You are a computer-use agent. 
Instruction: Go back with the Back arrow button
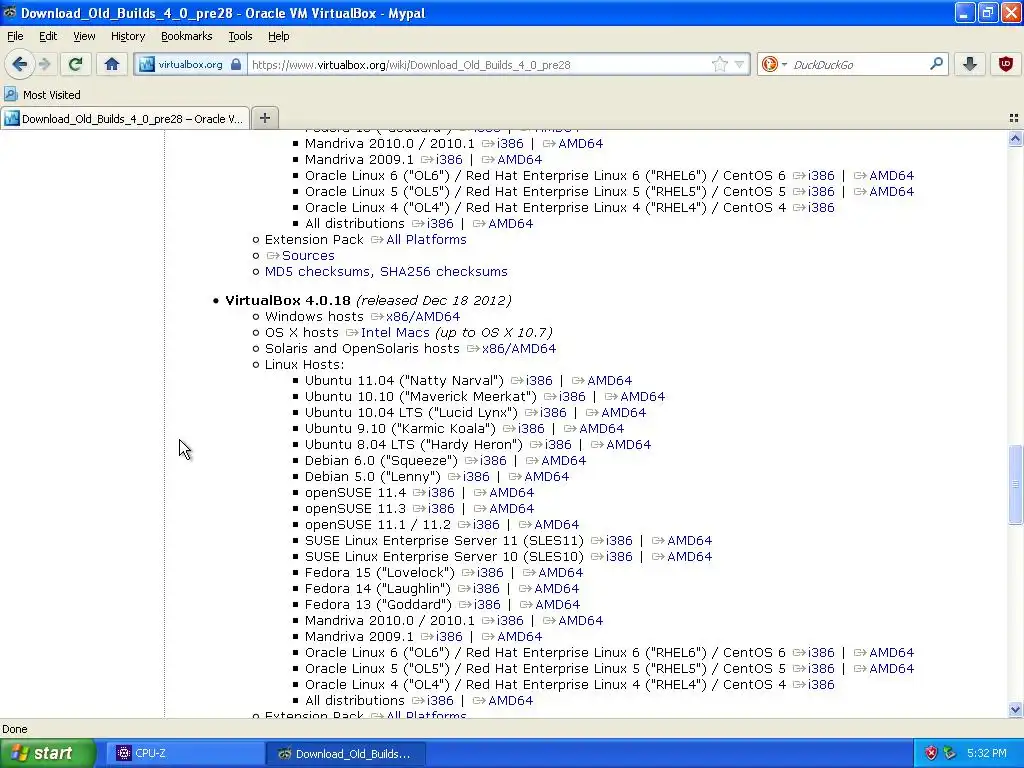(x=19, y=64)
